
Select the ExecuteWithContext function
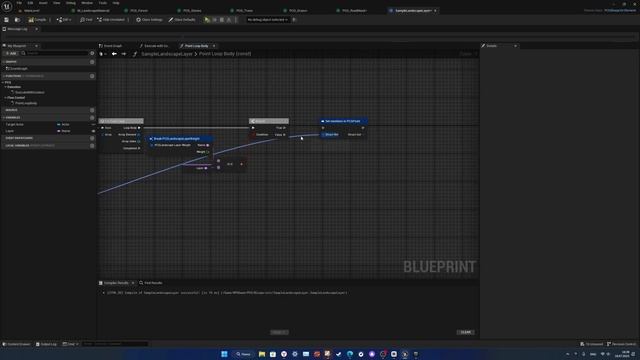29,92
